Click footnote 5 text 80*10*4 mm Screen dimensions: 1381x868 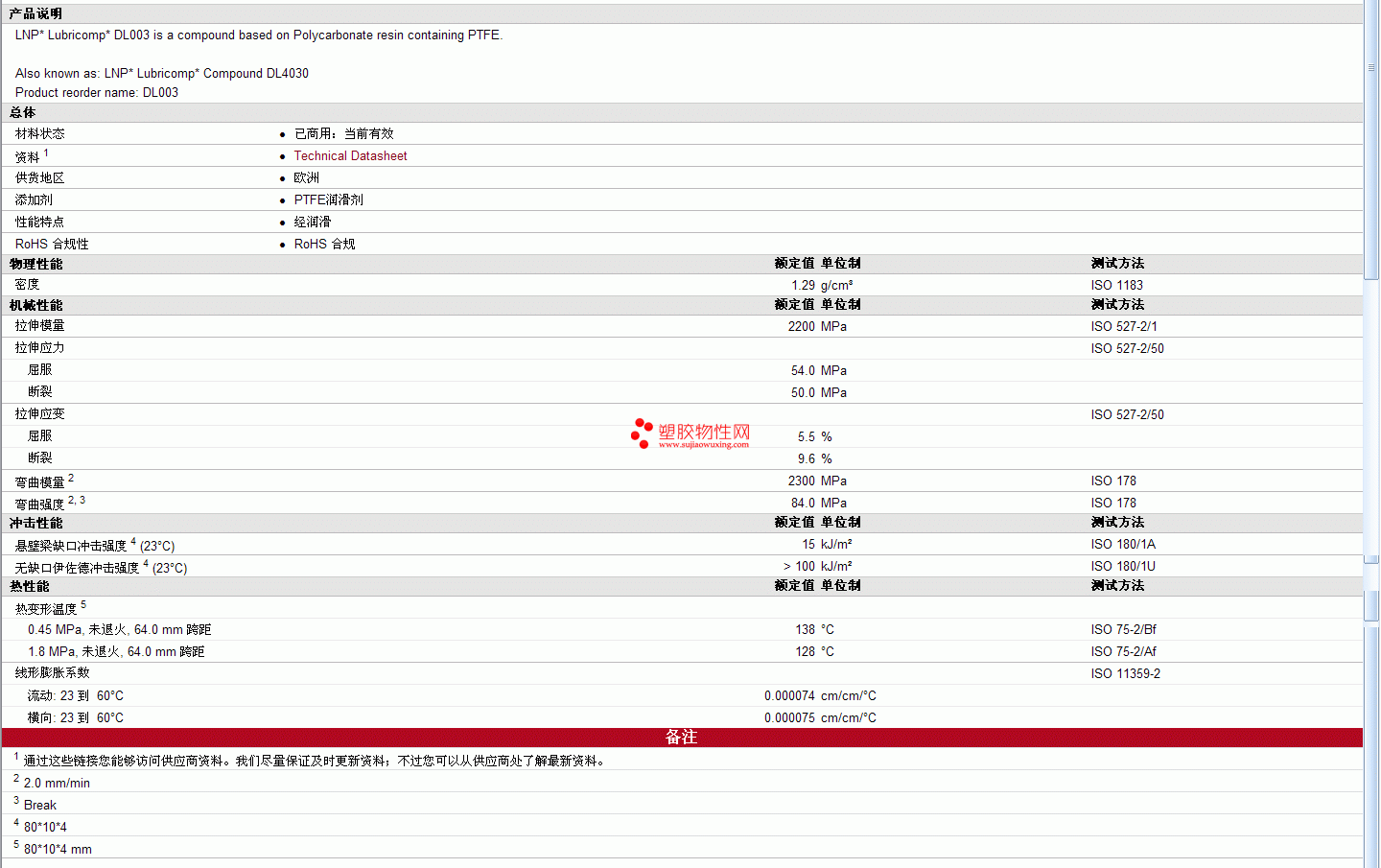coord(58,849)
